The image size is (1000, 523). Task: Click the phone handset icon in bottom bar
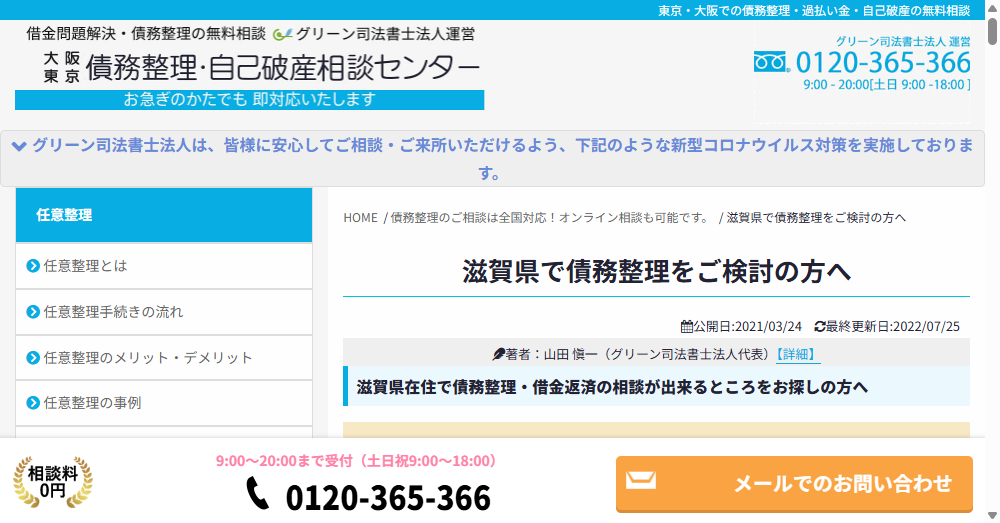258,493
